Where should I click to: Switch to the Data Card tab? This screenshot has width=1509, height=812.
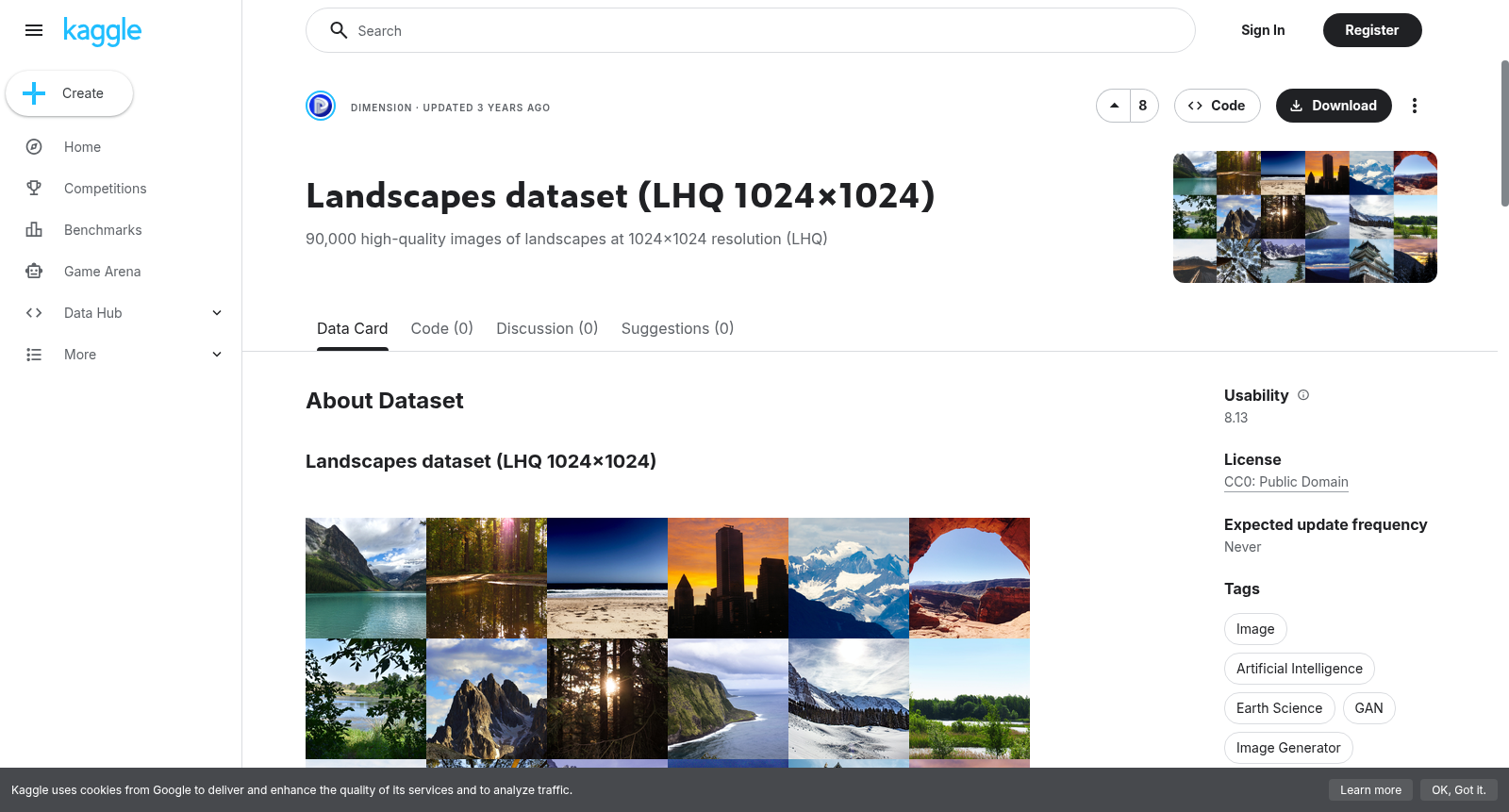pyautogui.click(x=353, y=328)
